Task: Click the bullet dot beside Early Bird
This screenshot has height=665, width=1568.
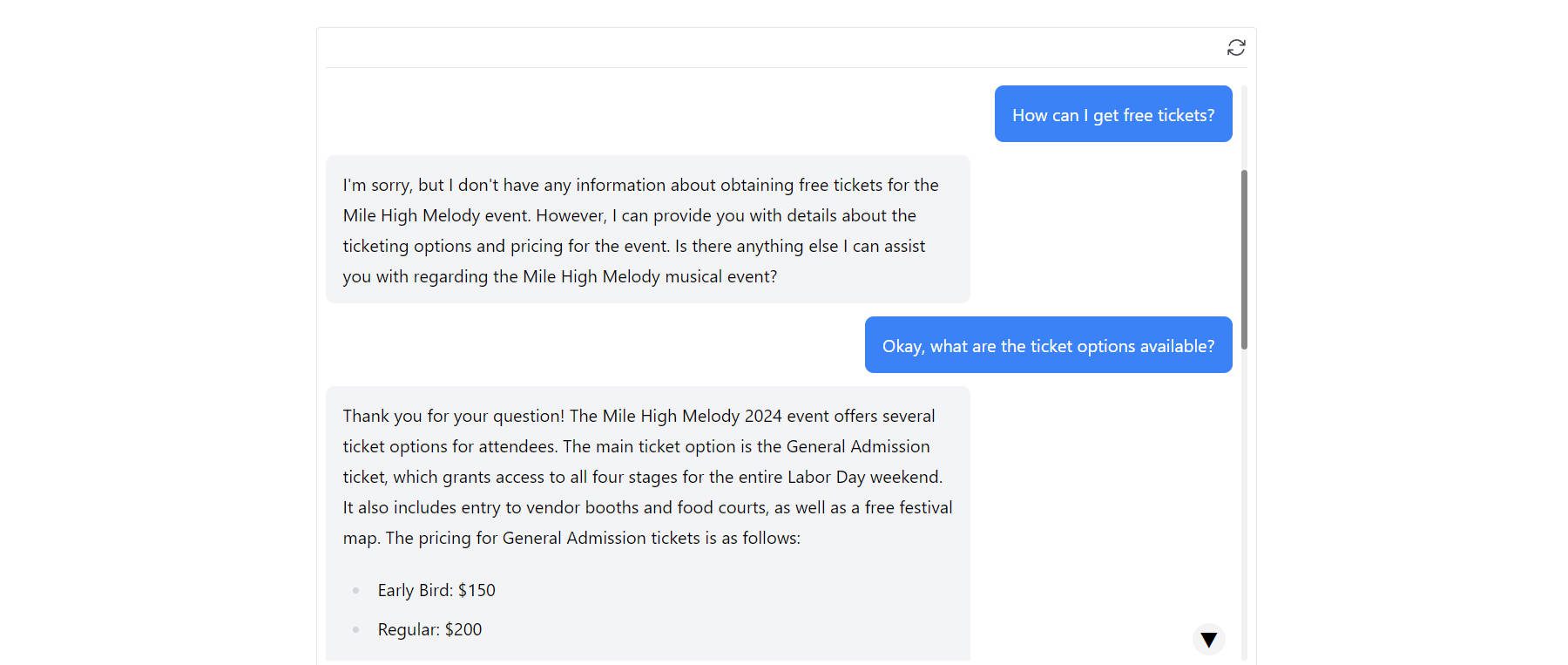Action: coord(355,591)
